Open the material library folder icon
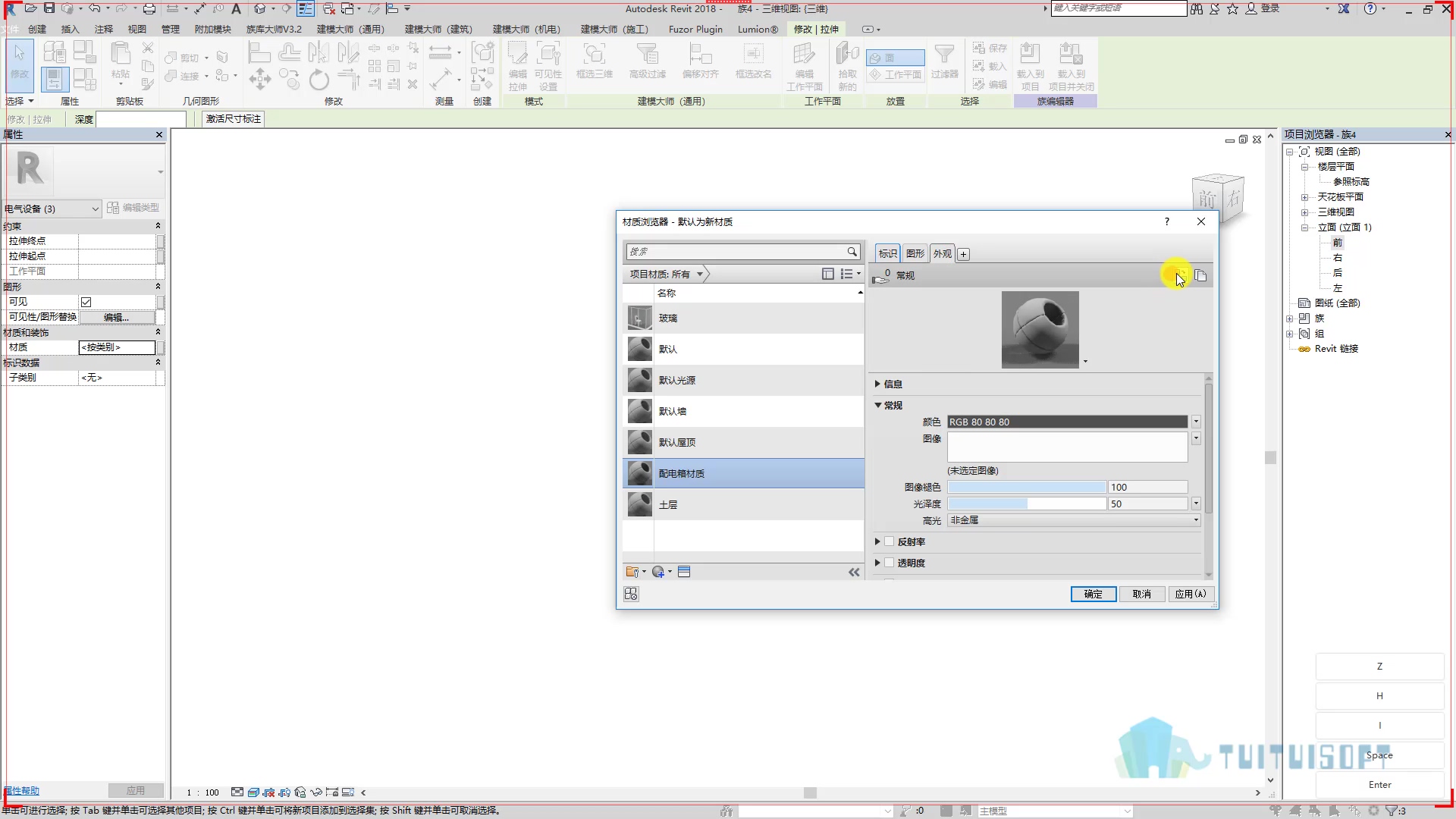The height and width of the screenshot is (819, 1456). (632, 572)
